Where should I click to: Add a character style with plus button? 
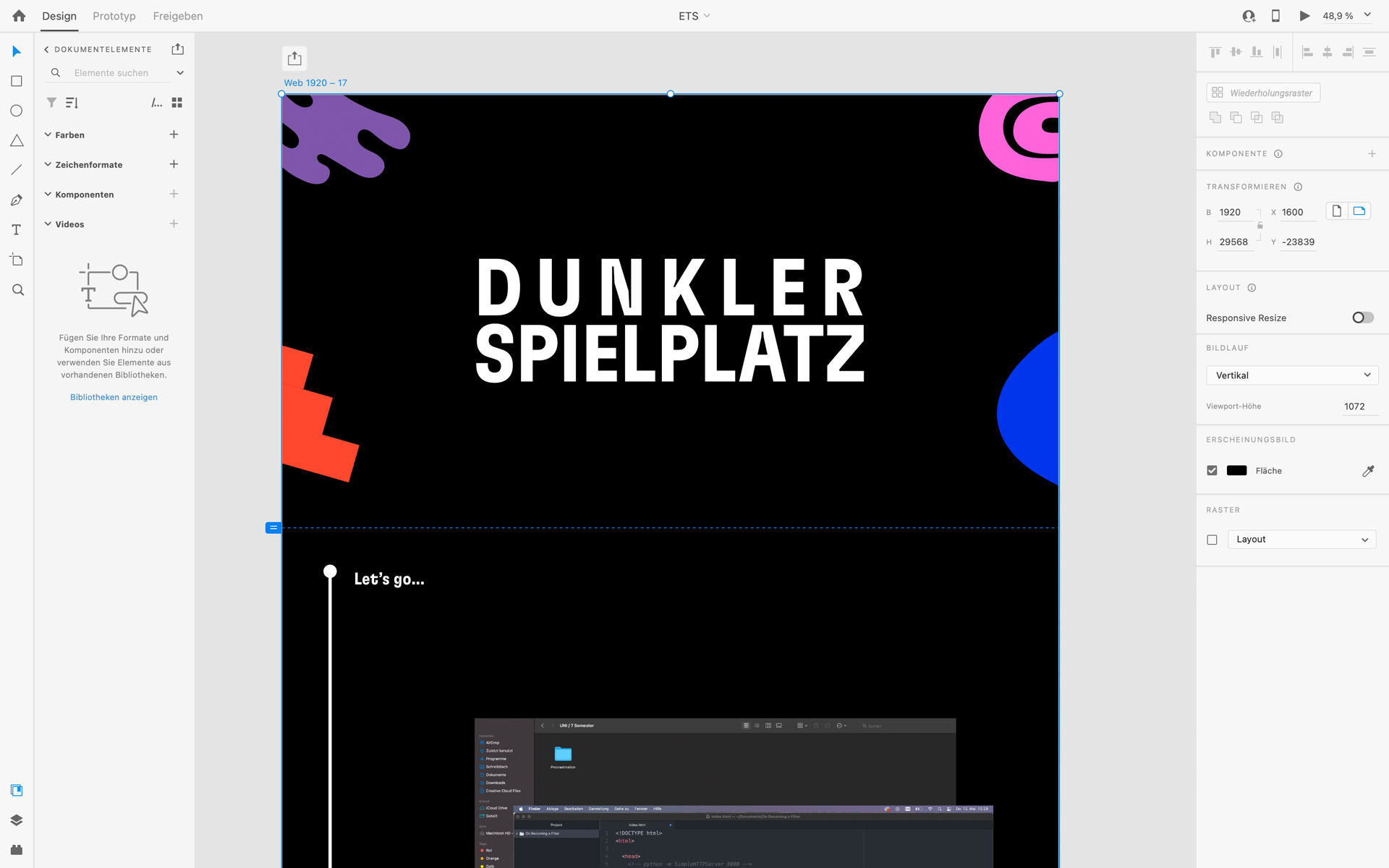point(174,164)
